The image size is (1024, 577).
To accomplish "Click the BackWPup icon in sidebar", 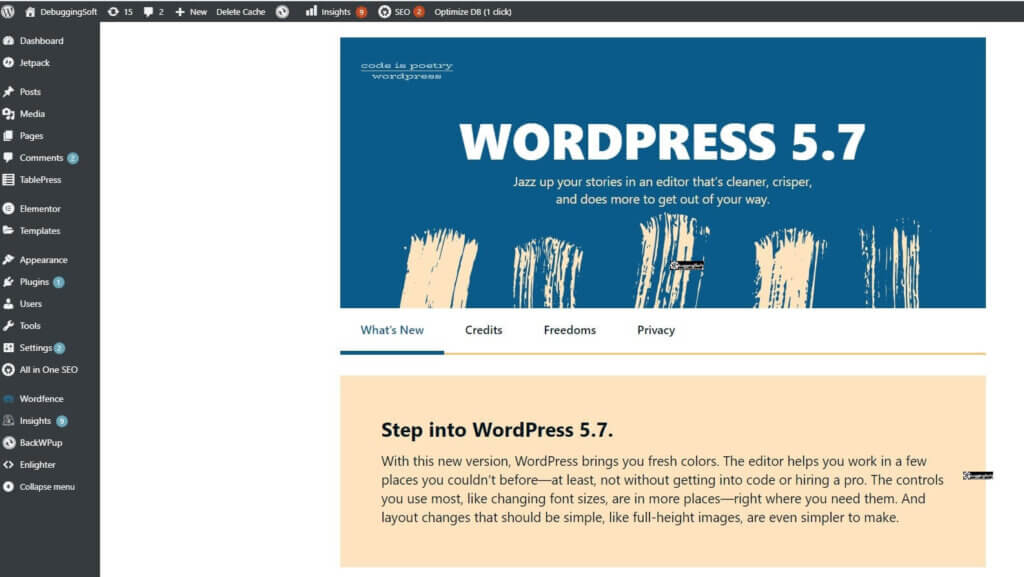I will (x=8, y=443).
